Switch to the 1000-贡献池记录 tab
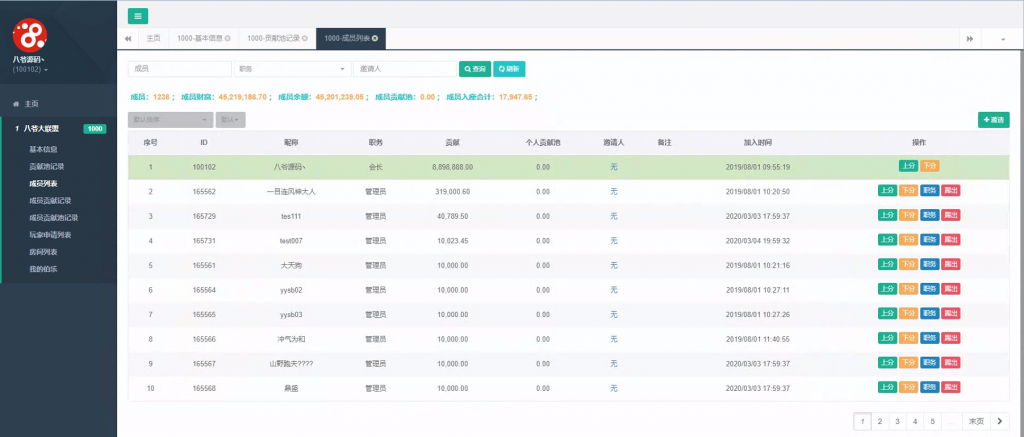 [275, 39]
